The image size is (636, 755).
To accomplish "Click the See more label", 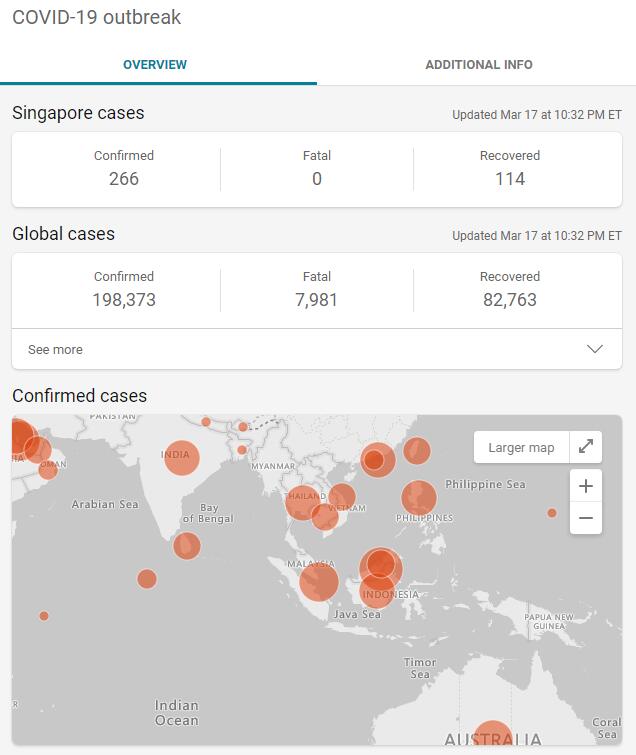I will click(x=55, y=350).
